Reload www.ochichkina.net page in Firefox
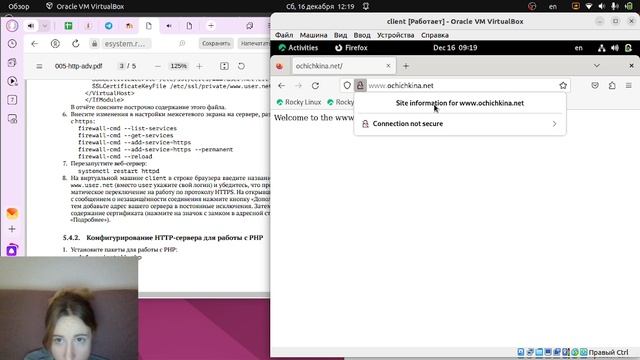Viewport: 640px width, 360px height. (x=315, y=86)
